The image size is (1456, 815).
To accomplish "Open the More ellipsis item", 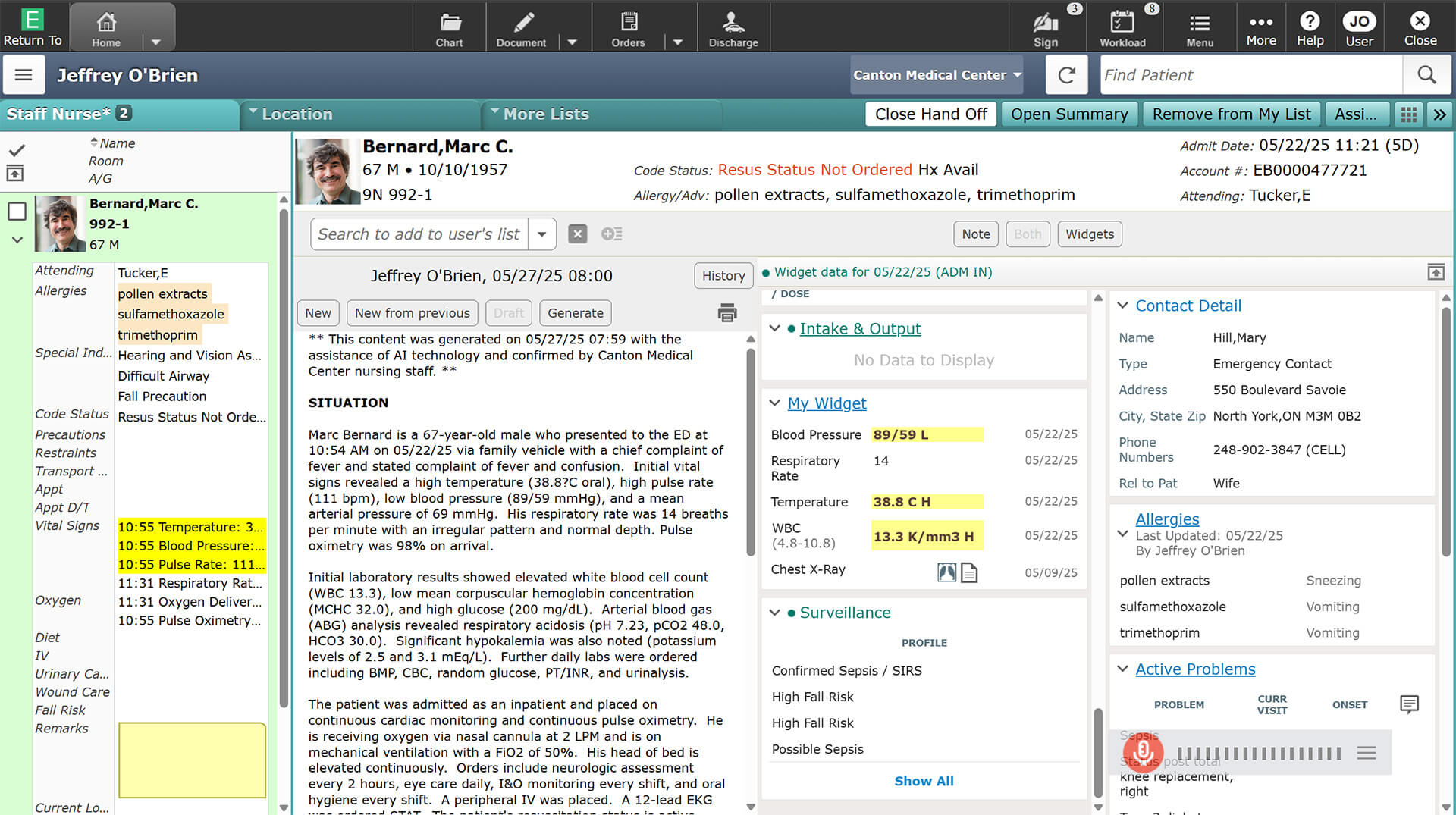I will [1261, 28].
